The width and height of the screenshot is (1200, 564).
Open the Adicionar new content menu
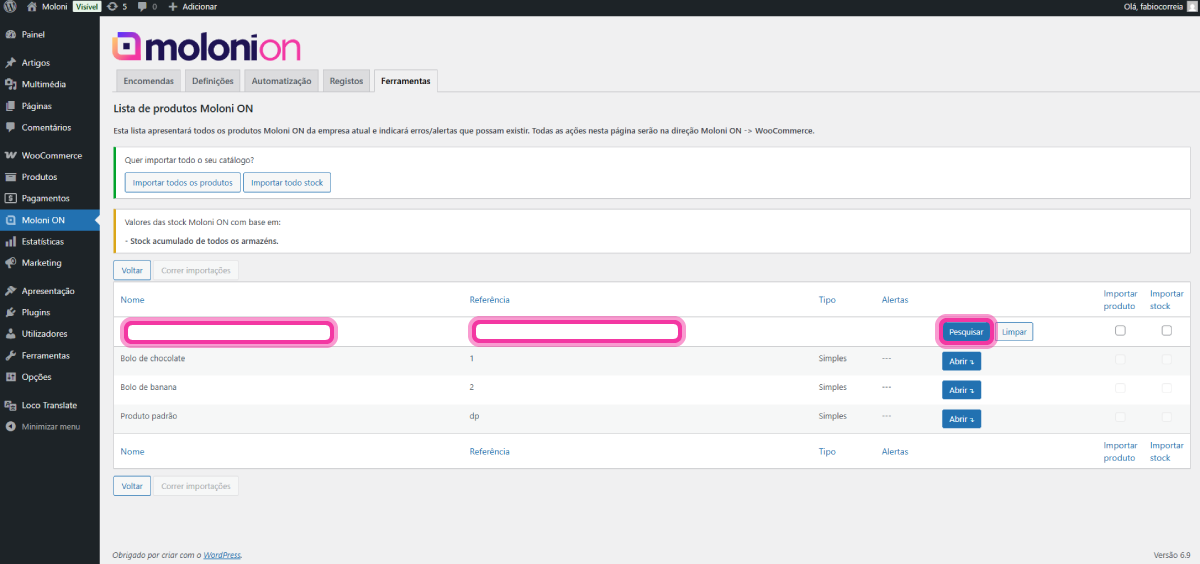click(193, 7)
